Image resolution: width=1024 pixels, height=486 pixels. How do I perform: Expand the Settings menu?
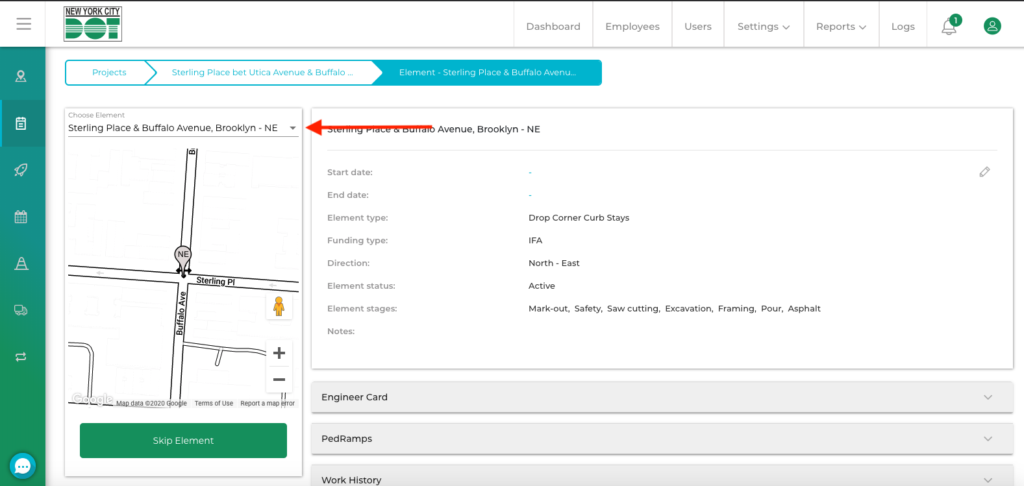763,27
